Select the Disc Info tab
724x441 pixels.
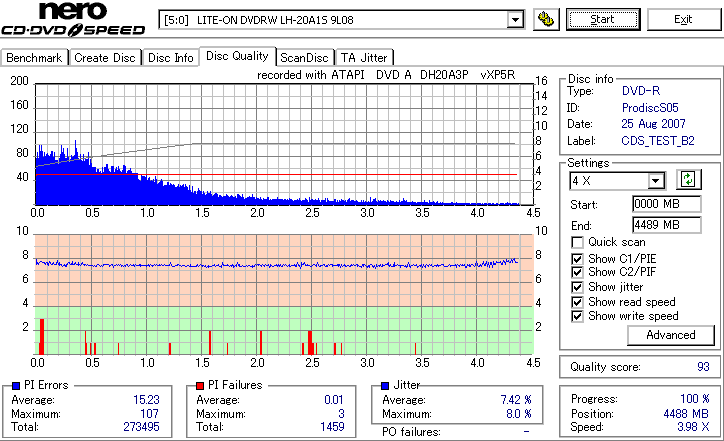[x=170, y=58]
